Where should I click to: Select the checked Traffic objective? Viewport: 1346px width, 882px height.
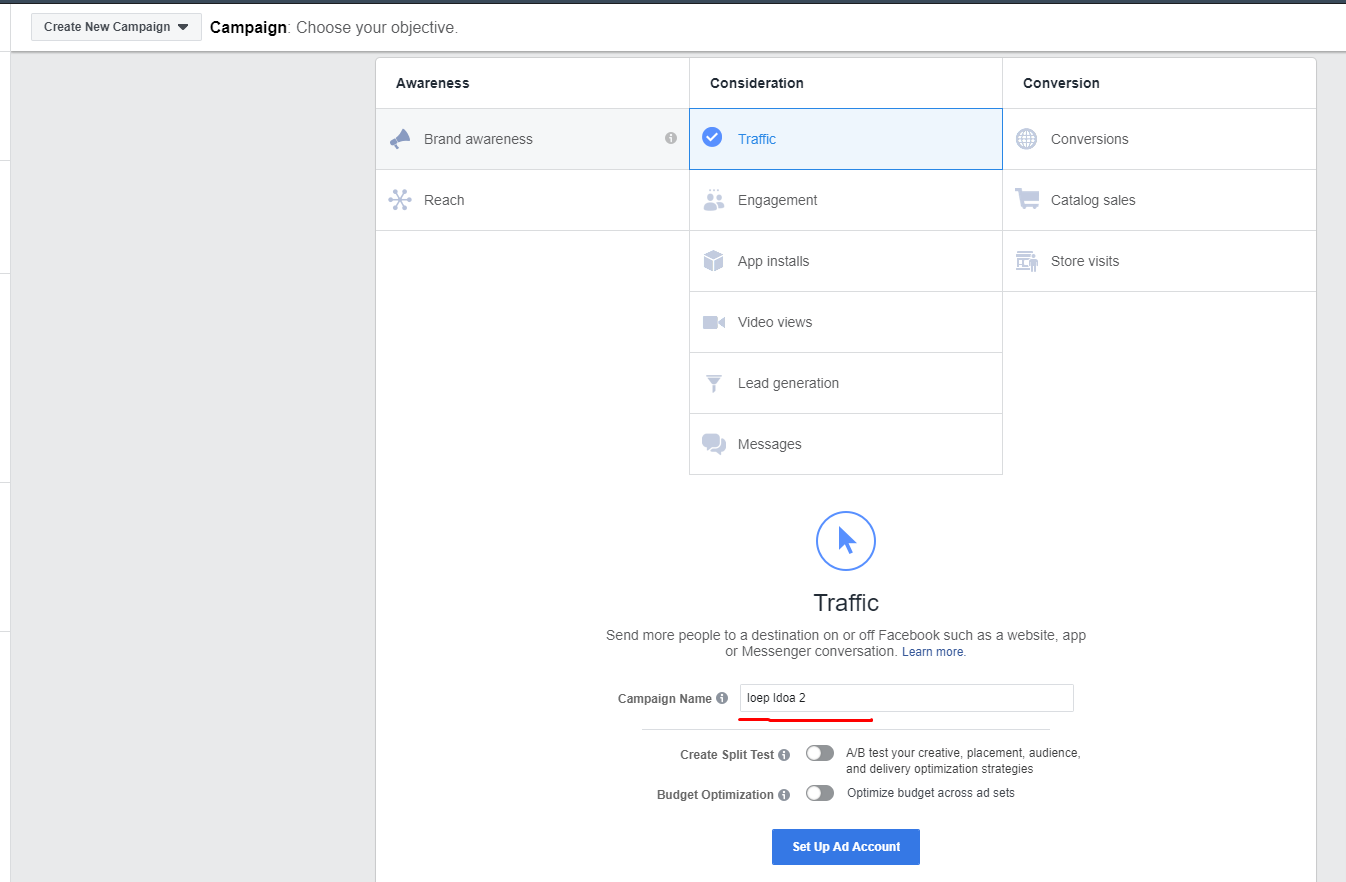coord(845,139)
